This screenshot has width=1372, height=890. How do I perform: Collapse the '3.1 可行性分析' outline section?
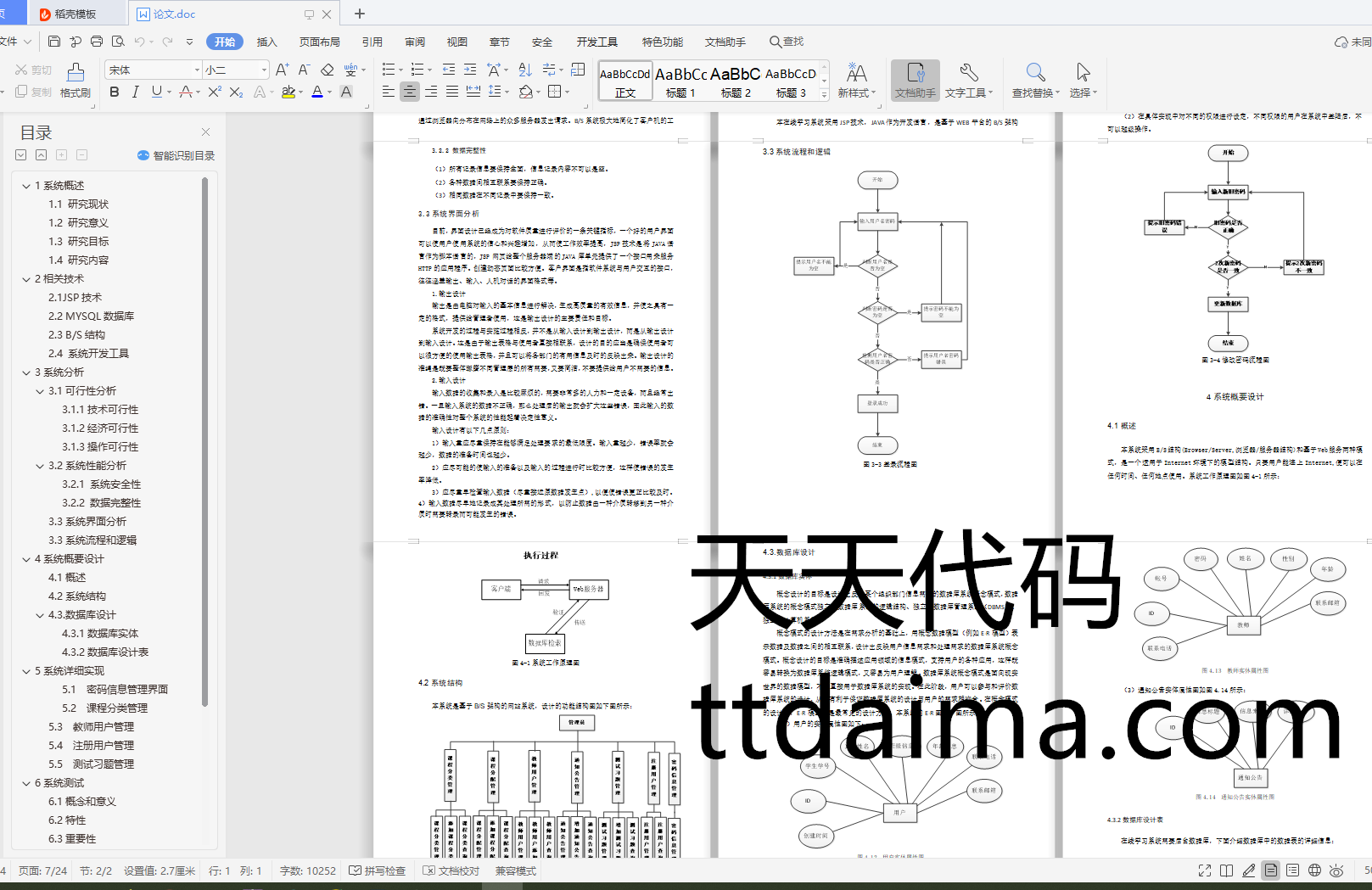[x=40, y=391]
